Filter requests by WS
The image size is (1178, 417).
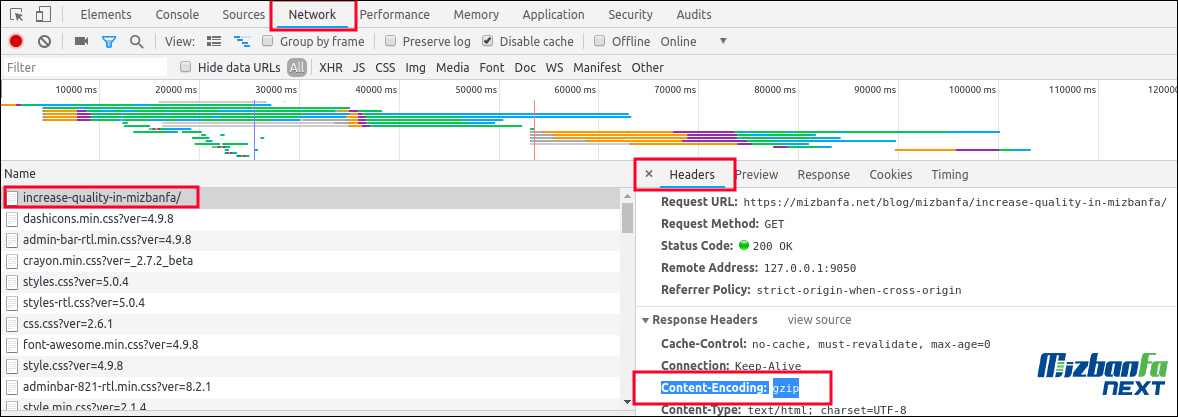coord(554,68)
